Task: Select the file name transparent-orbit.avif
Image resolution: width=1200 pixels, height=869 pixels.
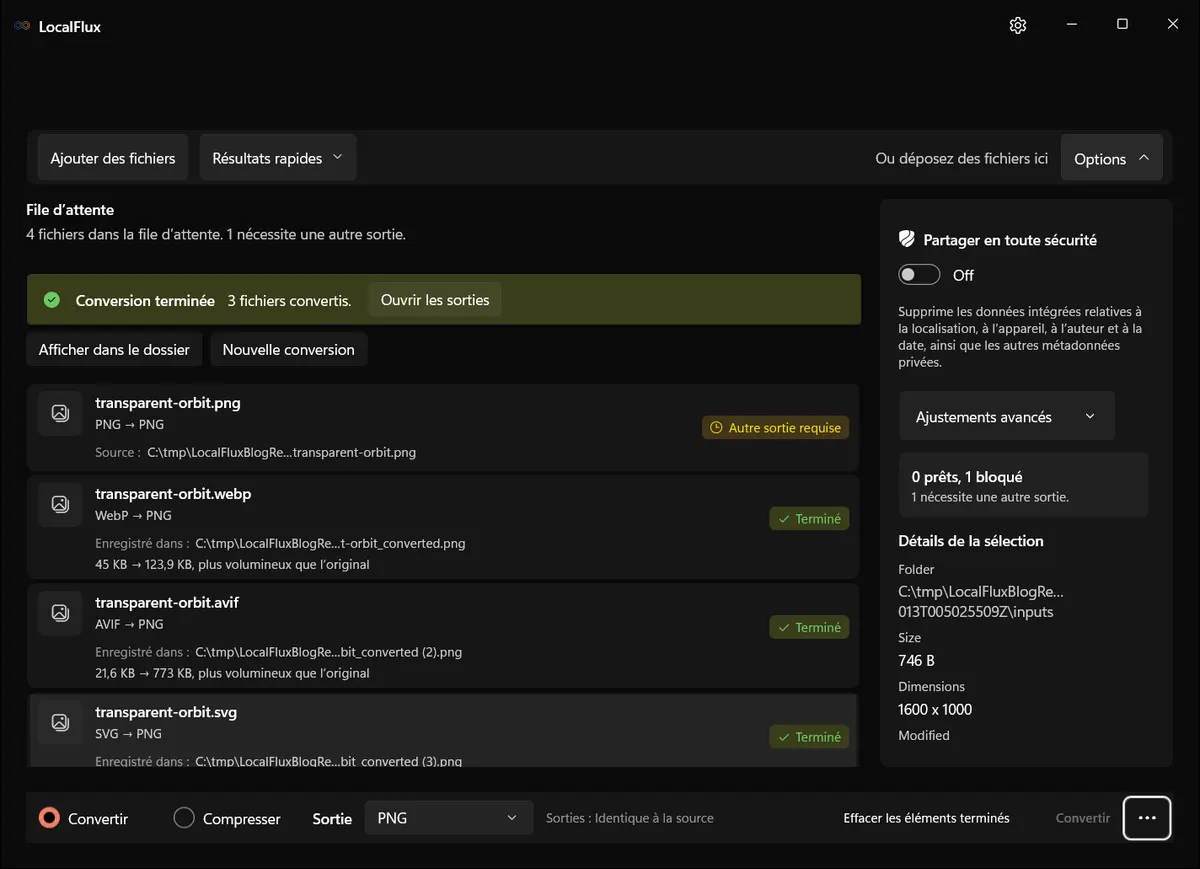Action: coord(167,603)
